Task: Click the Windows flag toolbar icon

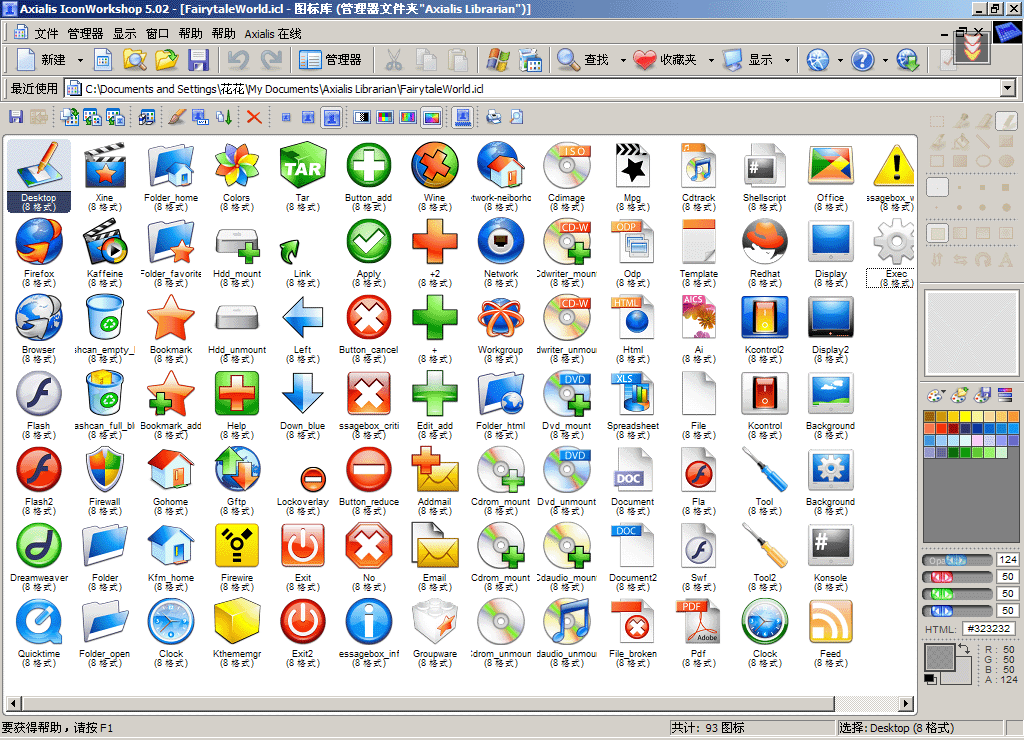Action: [x=498, y=60]
